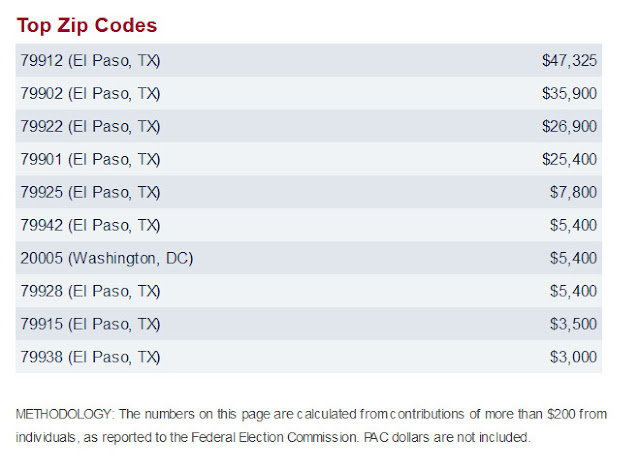This screenshot has height=471, width=640.
Task: Click the METHODOLOGY note text
Action: click(311, 426)
